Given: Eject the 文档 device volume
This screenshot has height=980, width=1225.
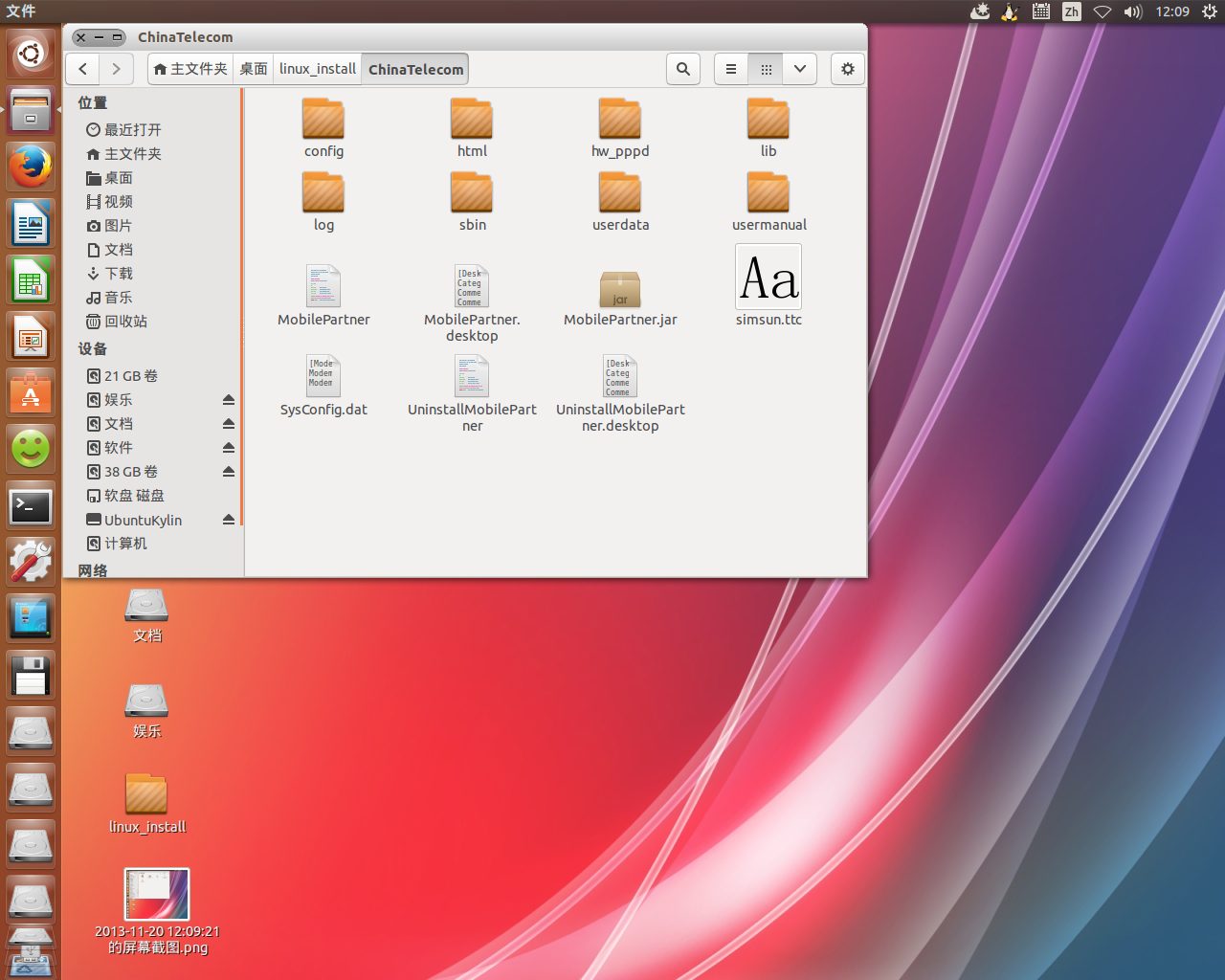Looking at the screenshot, I should [x=229, y=423].
